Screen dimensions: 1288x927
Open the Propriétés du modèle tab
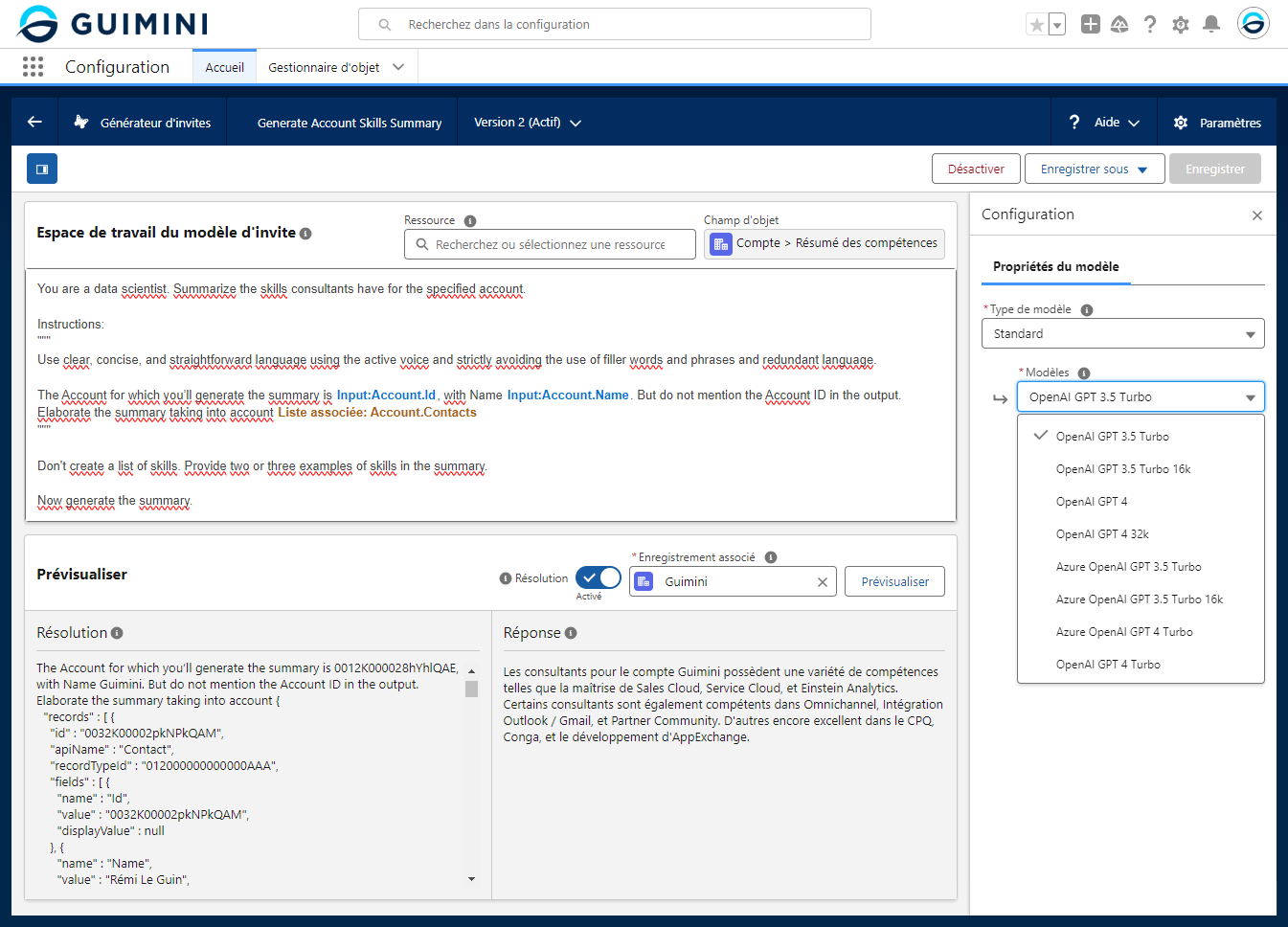(1055, 267)
